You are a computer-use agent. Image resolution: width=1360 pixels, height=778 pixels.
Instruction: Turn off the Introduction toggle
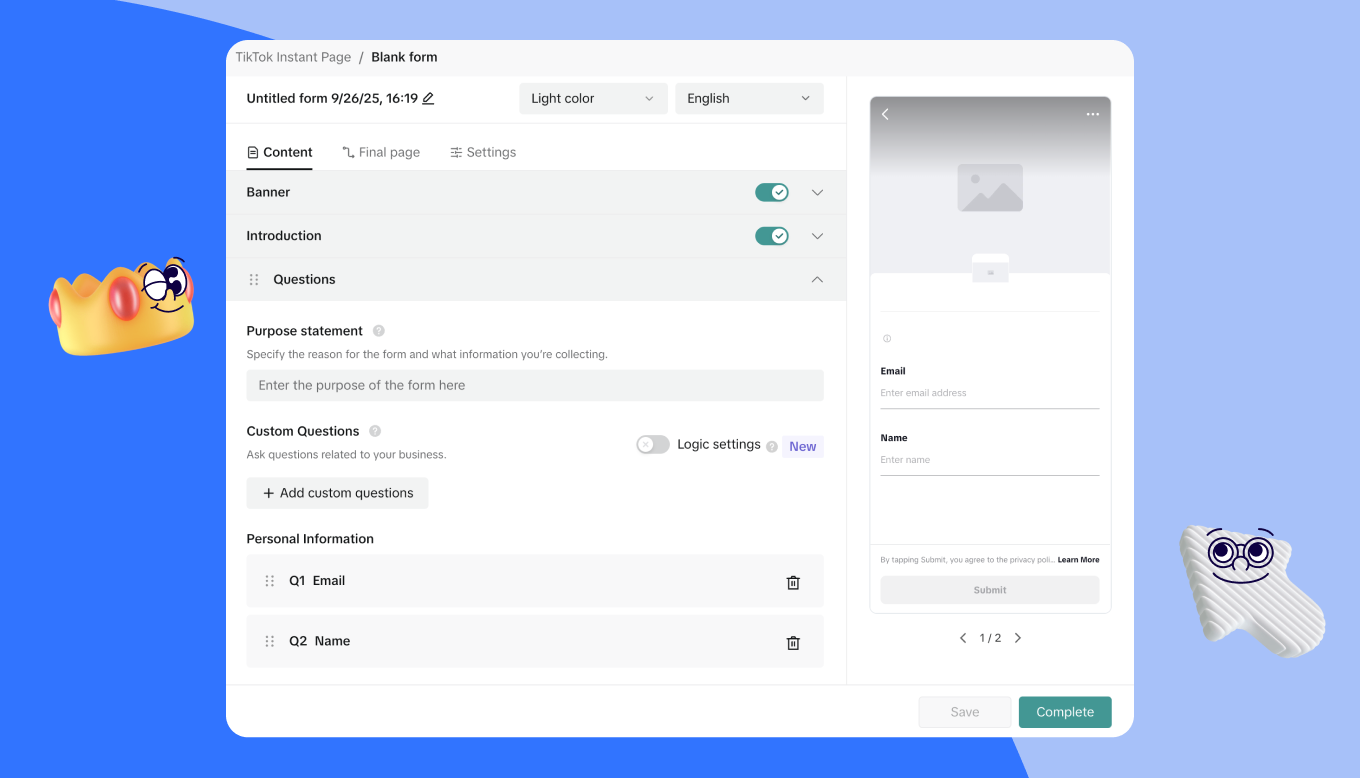(771, 236)
